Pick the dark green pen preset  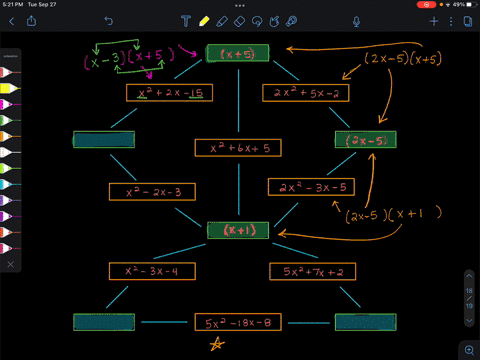(x=10, y=120)
